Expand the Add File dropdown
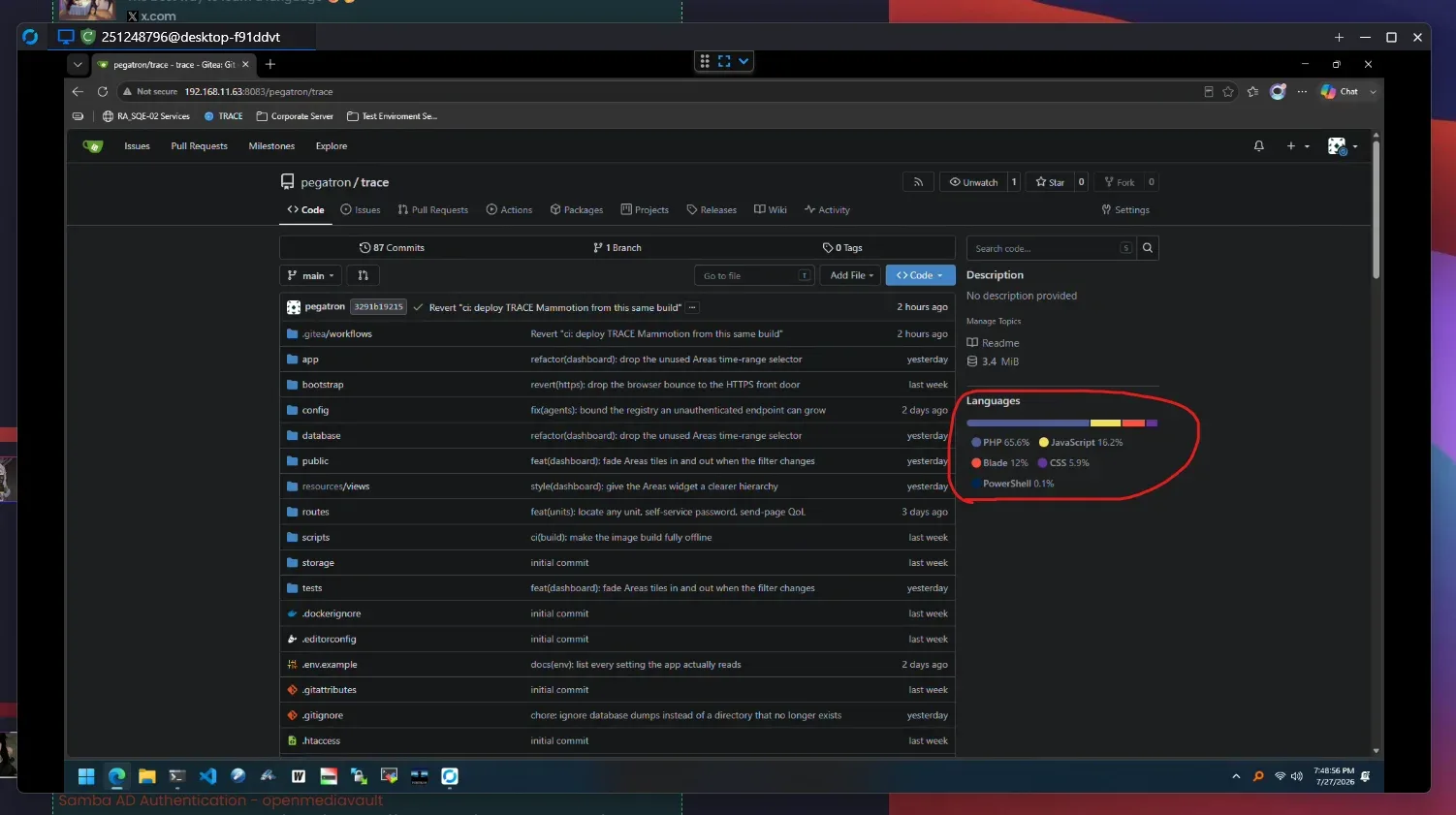Screen dimensions: 1456x815 [851, 276]
